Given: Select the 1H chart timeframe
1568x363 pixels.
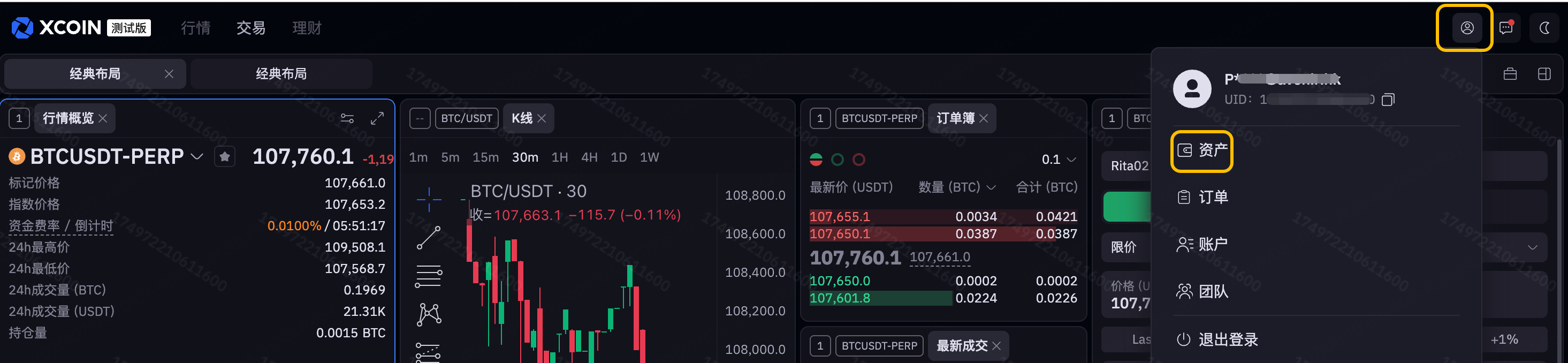Looking at the screenshot, I should [x=559, y=157].
